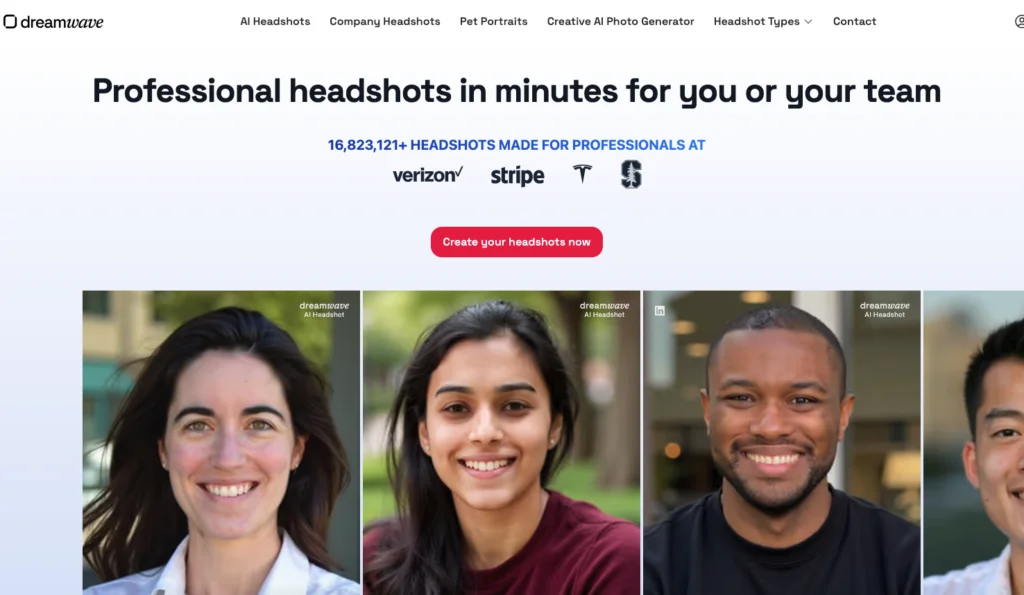This screenshot has width=1024, height=595.
Task: Select Creative AI Photo Generator
Action: [x=620, y=22]
